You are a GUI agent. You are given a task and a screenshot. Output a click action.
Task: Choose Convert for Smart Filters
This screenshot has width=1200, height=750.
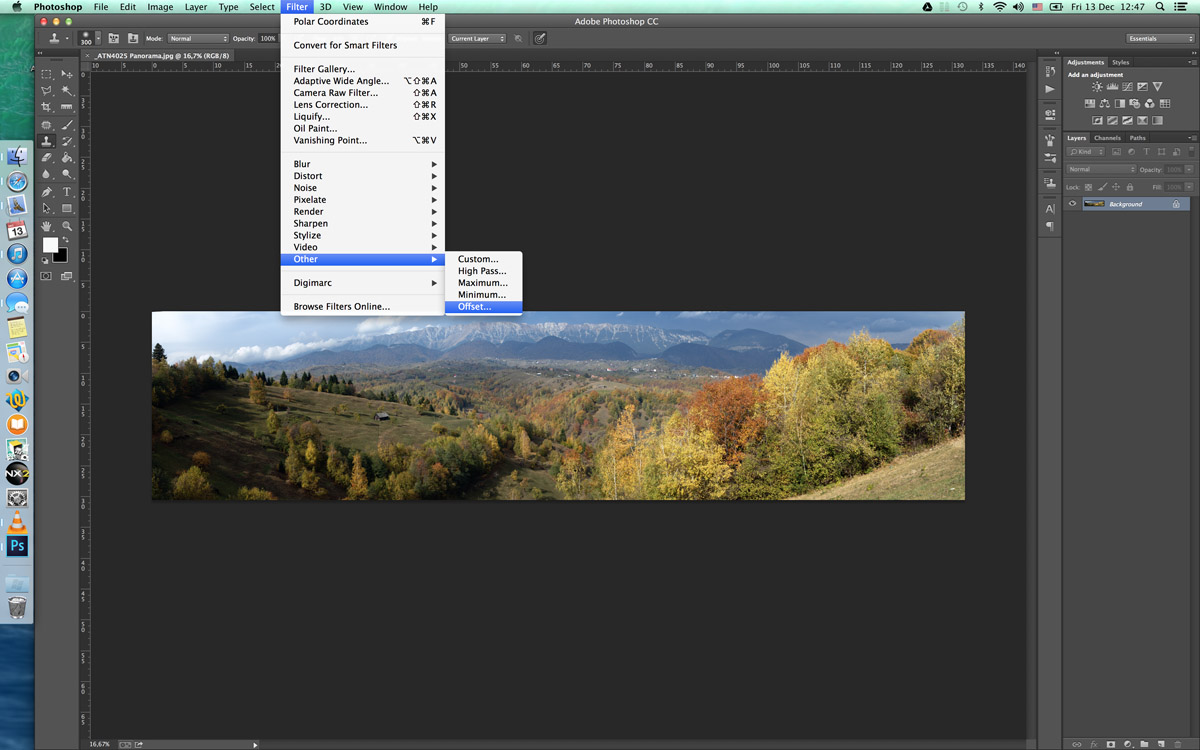pyautogui.click(x=345, y=45)
